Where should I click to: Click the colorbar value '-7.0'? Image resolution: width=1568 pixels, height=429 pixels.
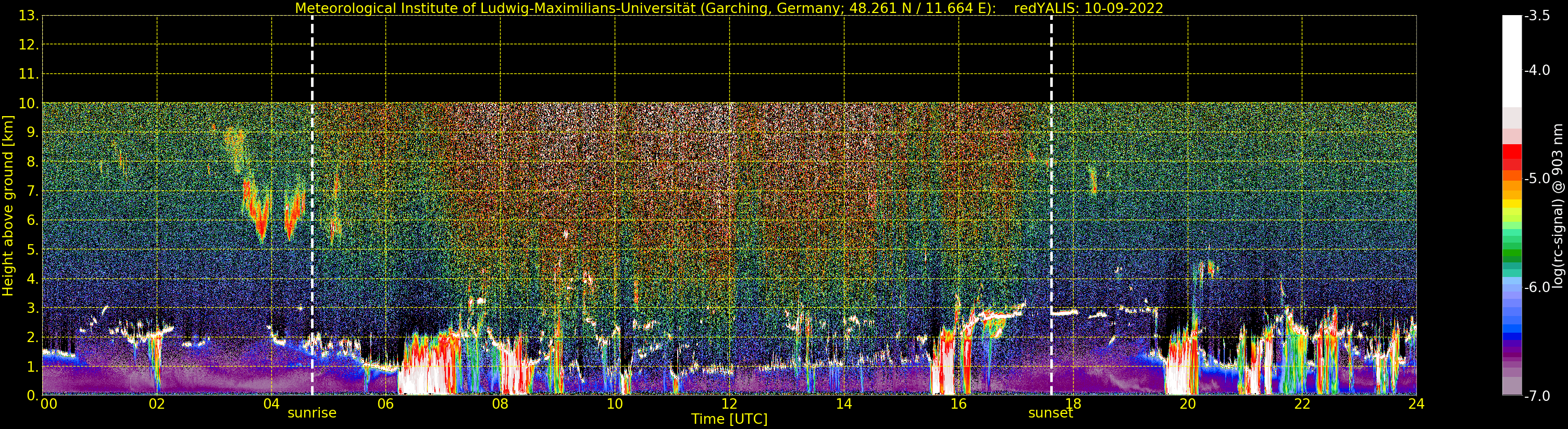tap(1537, 396)
